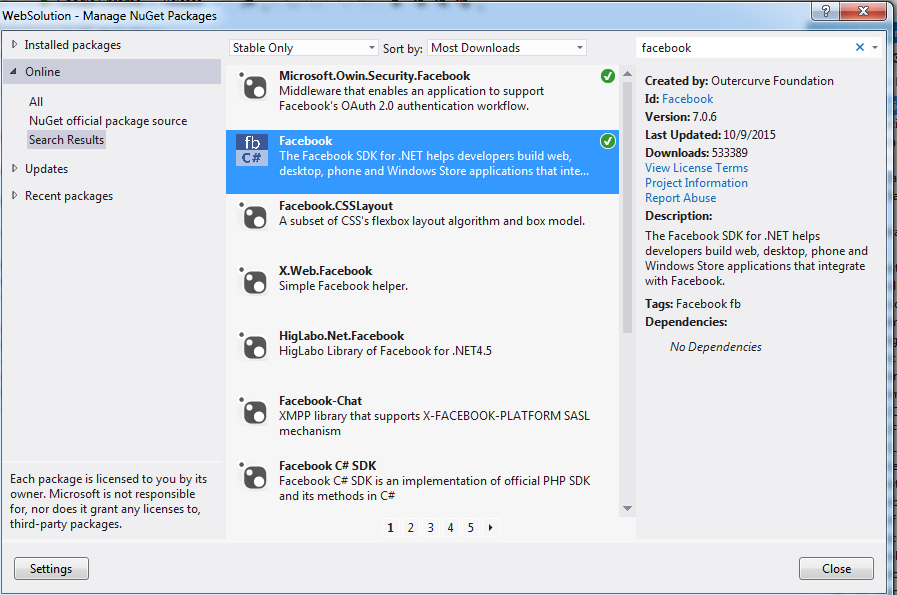Select All under Online

(x=36, y=102)
